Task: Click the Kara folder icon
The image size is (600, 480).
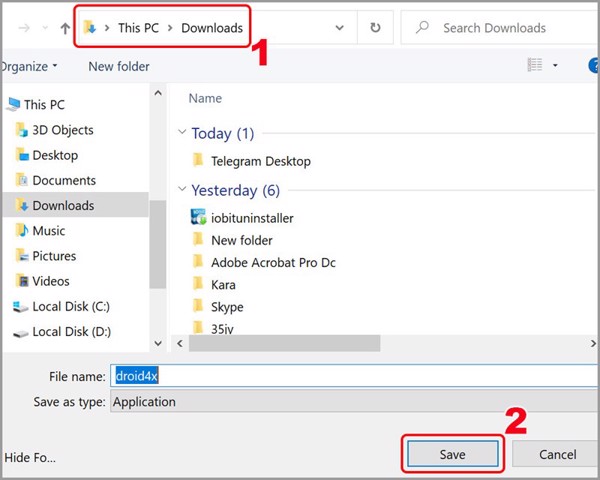Action: 198,283
